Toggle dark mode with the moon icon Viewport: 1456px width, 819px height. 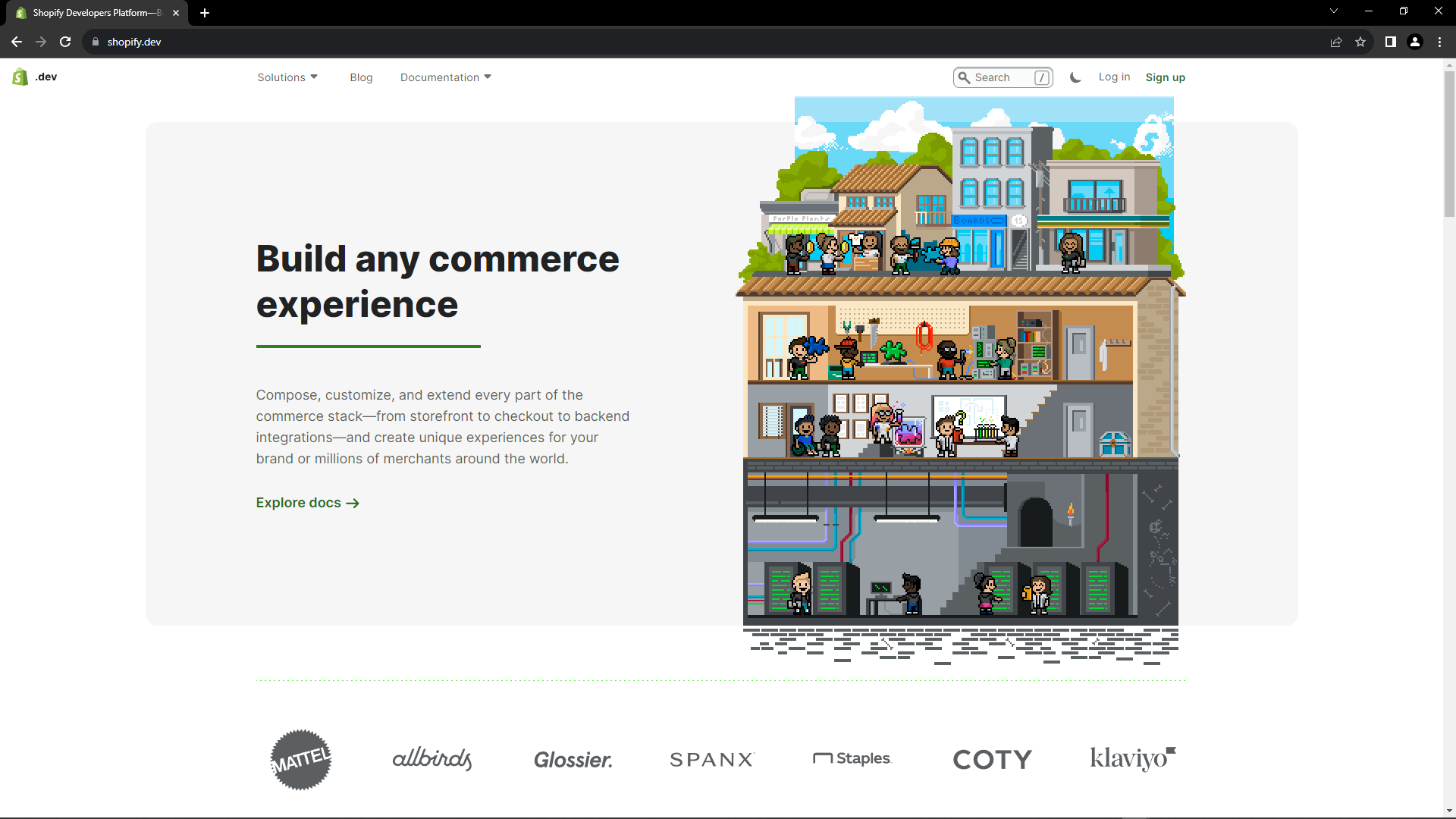pyautogui.click(x=1075, y=77)
